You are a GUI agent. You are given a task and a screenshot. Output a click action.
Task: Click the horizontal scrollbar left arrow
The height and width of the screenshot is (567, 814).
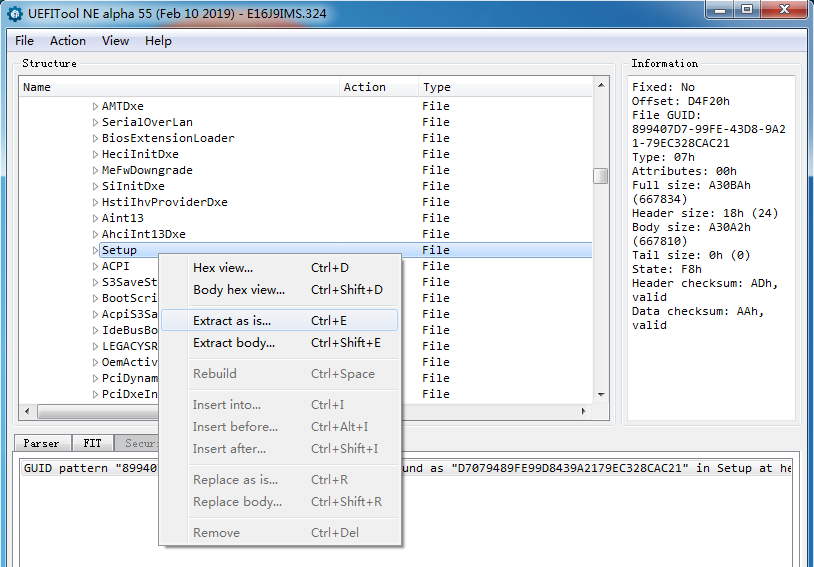click(x=27, y=412)
